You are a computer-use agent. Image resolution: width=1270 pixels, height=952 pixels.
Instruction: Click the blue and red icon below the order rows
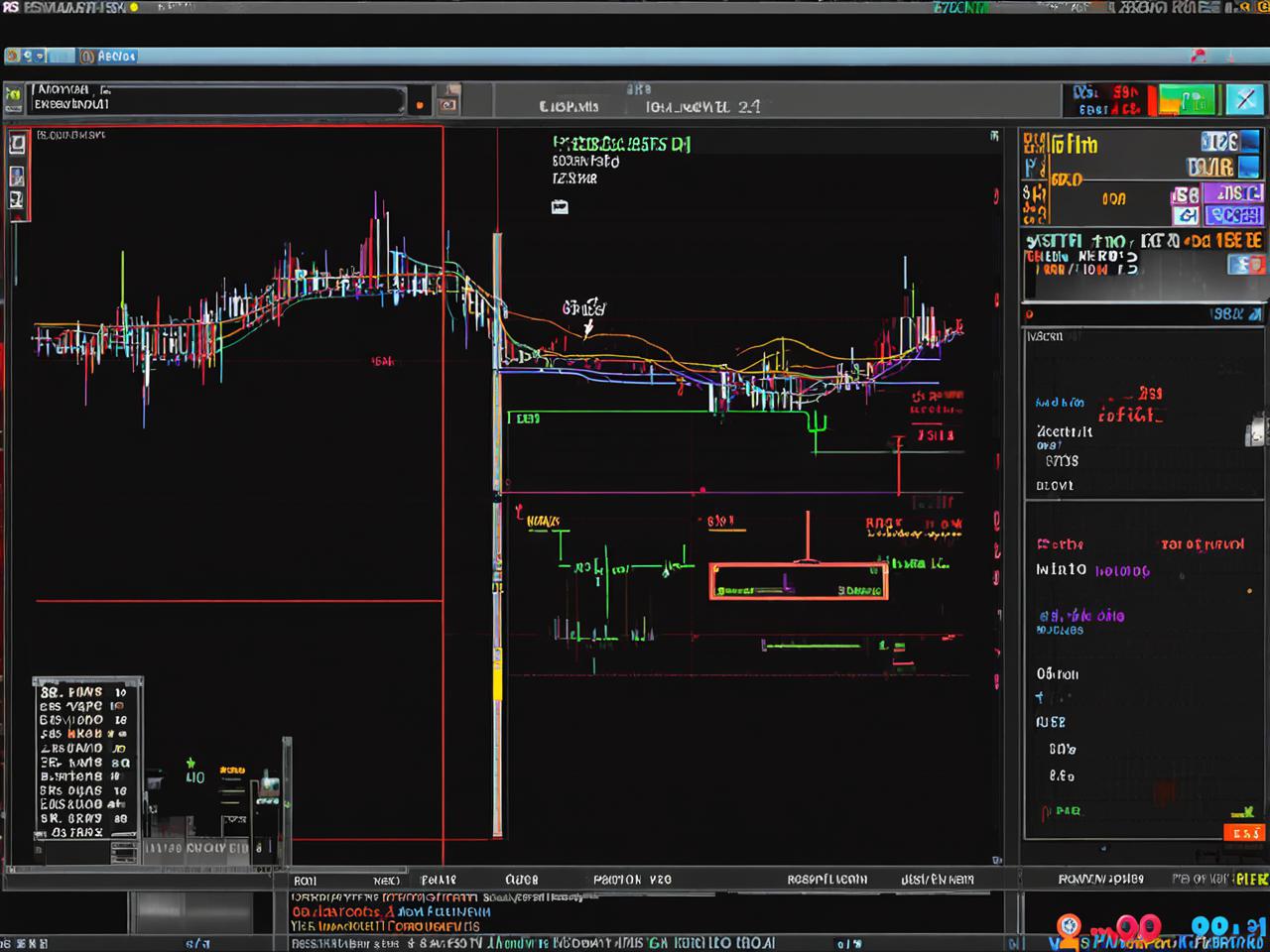tap(1247, 265)
